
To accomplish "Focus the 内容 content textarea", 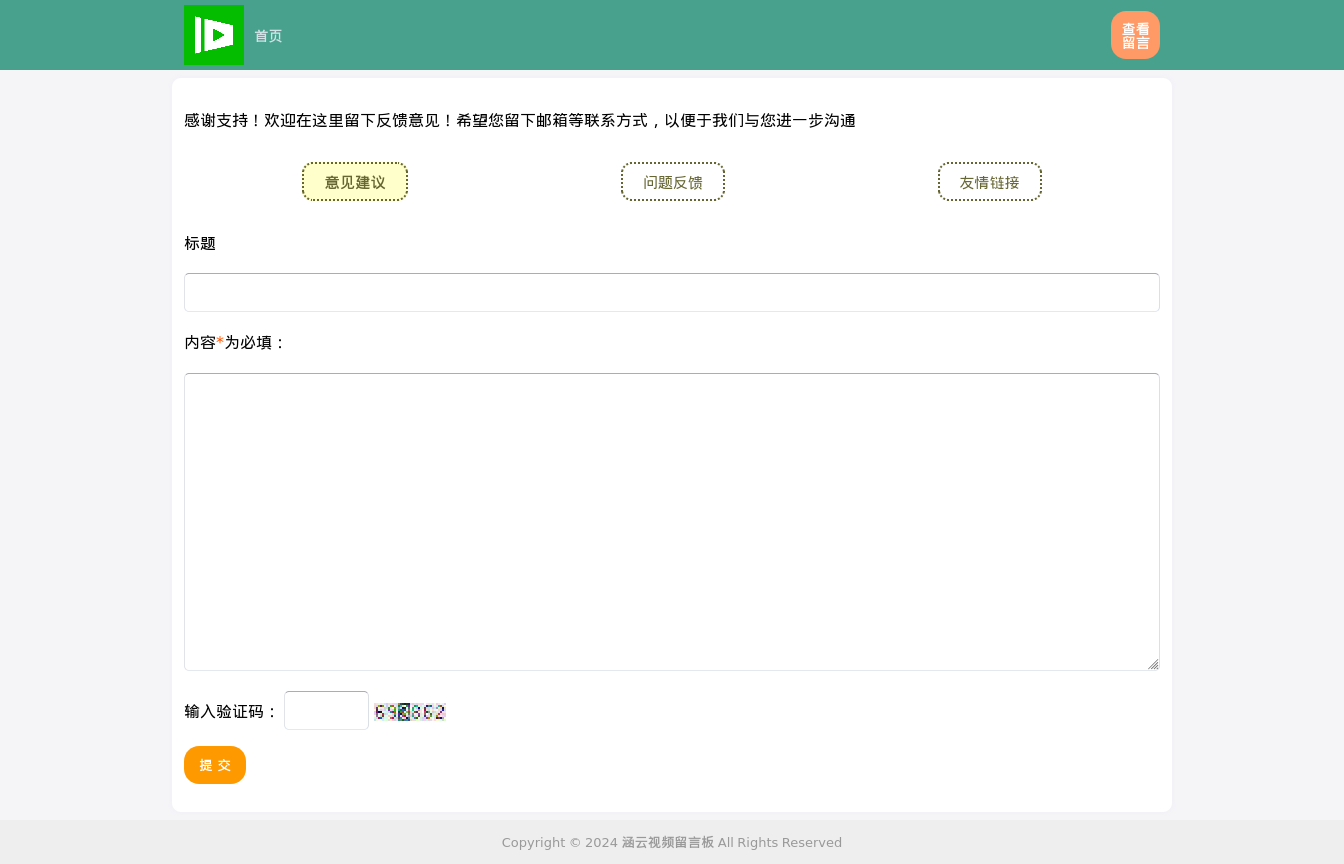I will click(672, 522).
